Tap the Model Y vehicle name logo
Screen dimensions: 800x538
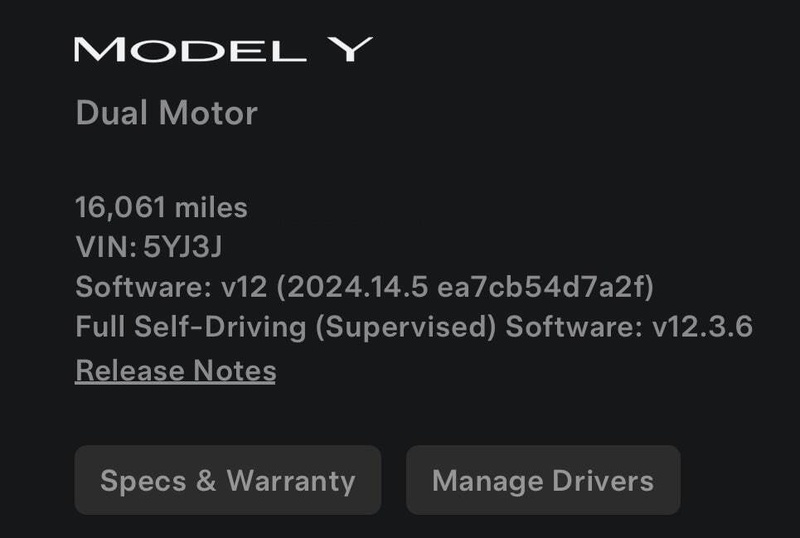point(223,50)
